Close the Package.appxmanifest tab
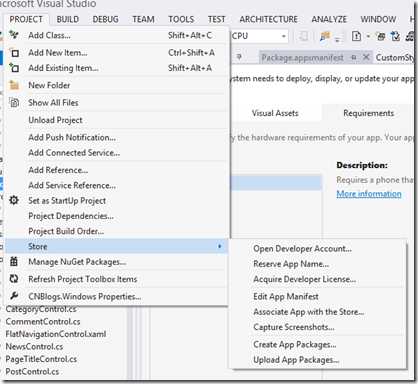This screenshot has height=384, width=418. pos(366,57)
